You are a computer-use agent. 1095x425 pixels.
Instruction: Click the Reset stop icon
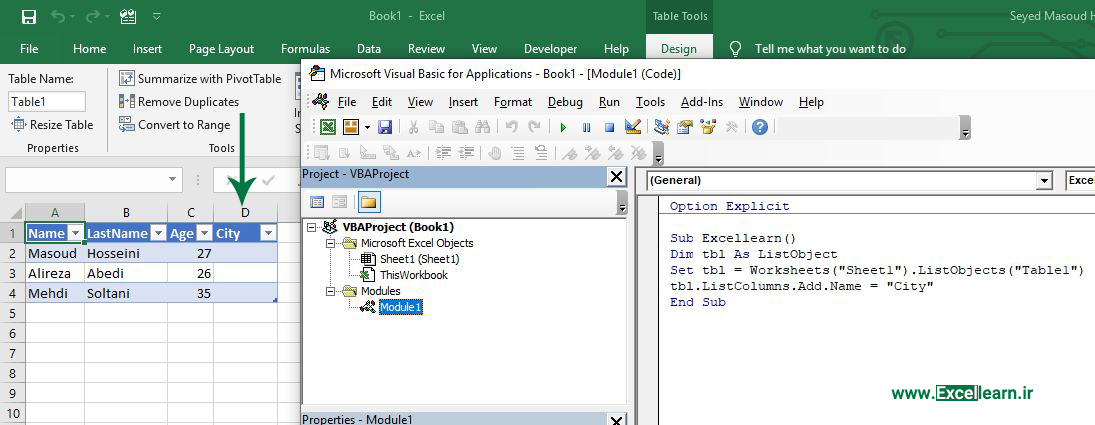609,127
